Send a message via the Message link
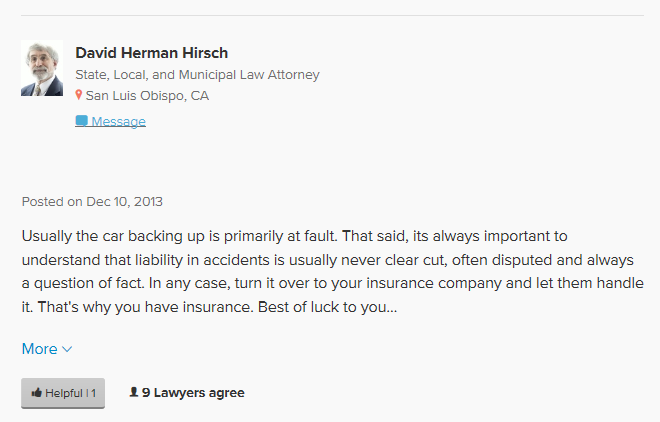This screenshot has height=422, width=660. (118, 122)
